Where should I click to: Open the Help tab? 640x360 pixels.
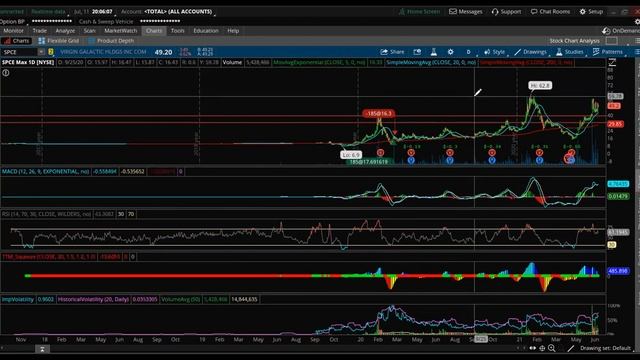(x=233, y=31)
